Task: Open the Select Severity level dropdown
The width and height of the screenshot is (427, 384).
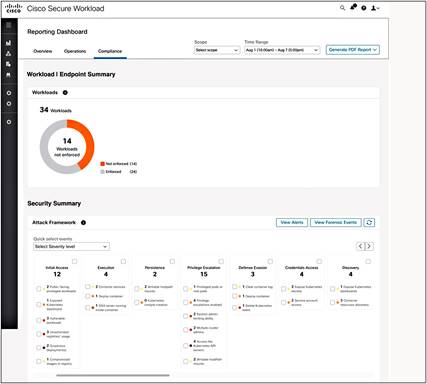Action: [x=71, y=247]
